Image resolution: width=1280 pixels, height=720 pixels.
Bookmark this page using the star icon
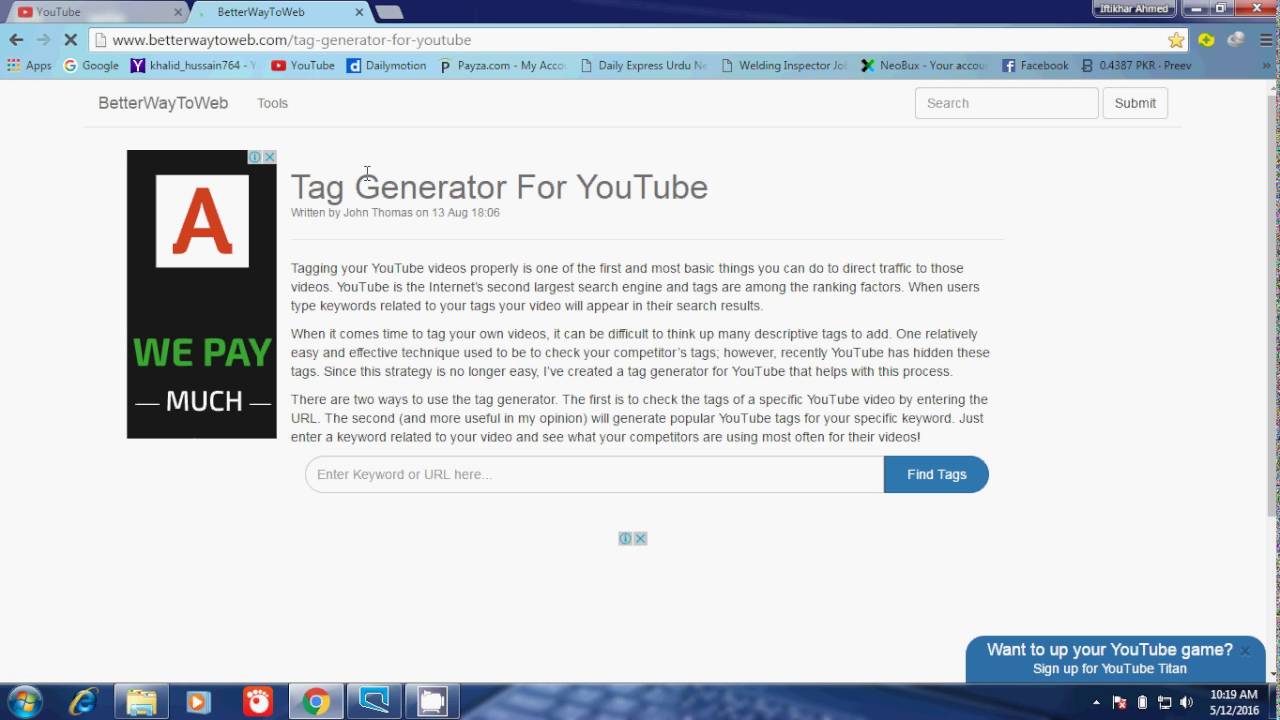[x=1174, y=40]
